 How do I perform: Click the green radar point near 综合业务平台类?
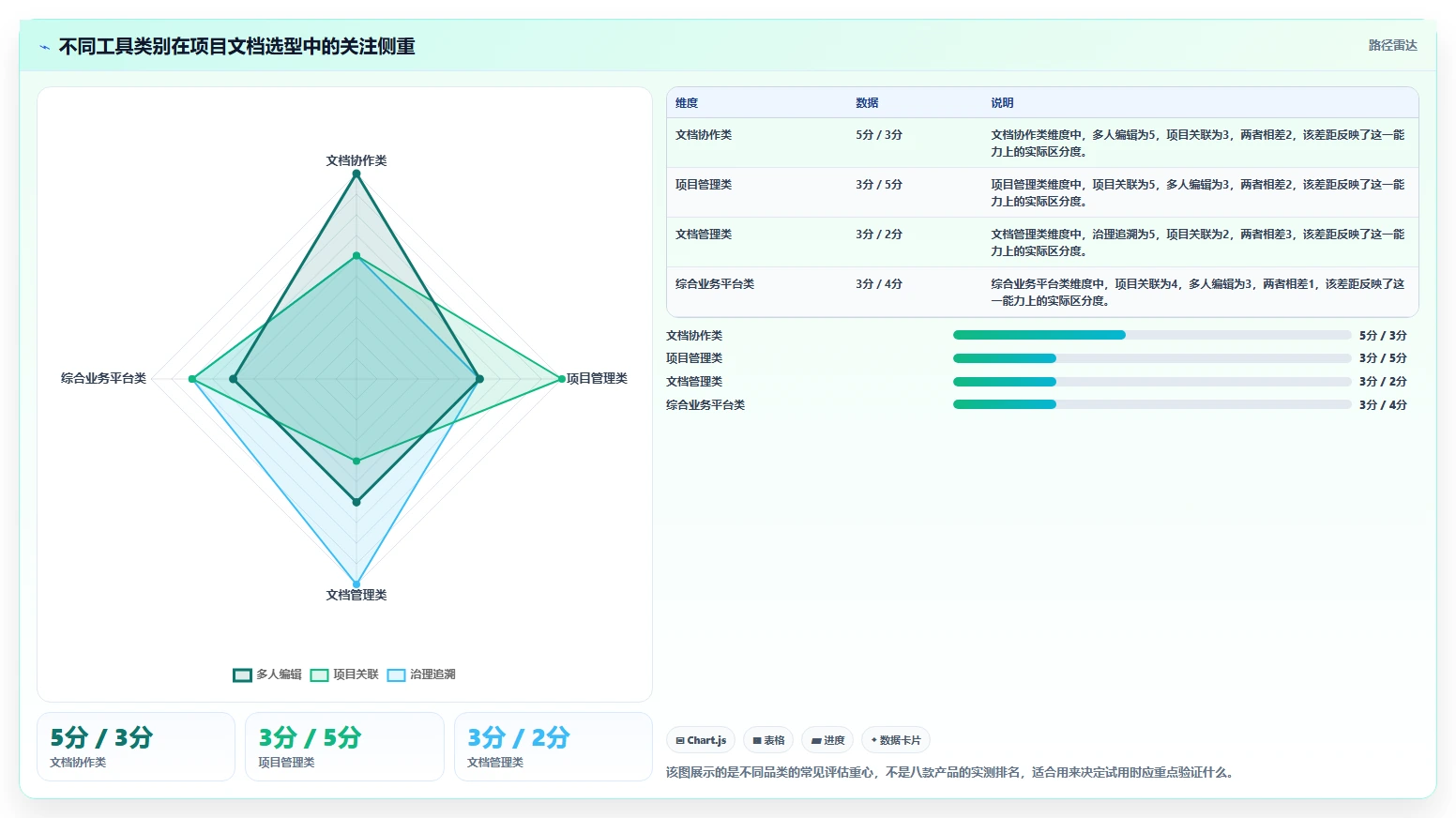(192, 379)
